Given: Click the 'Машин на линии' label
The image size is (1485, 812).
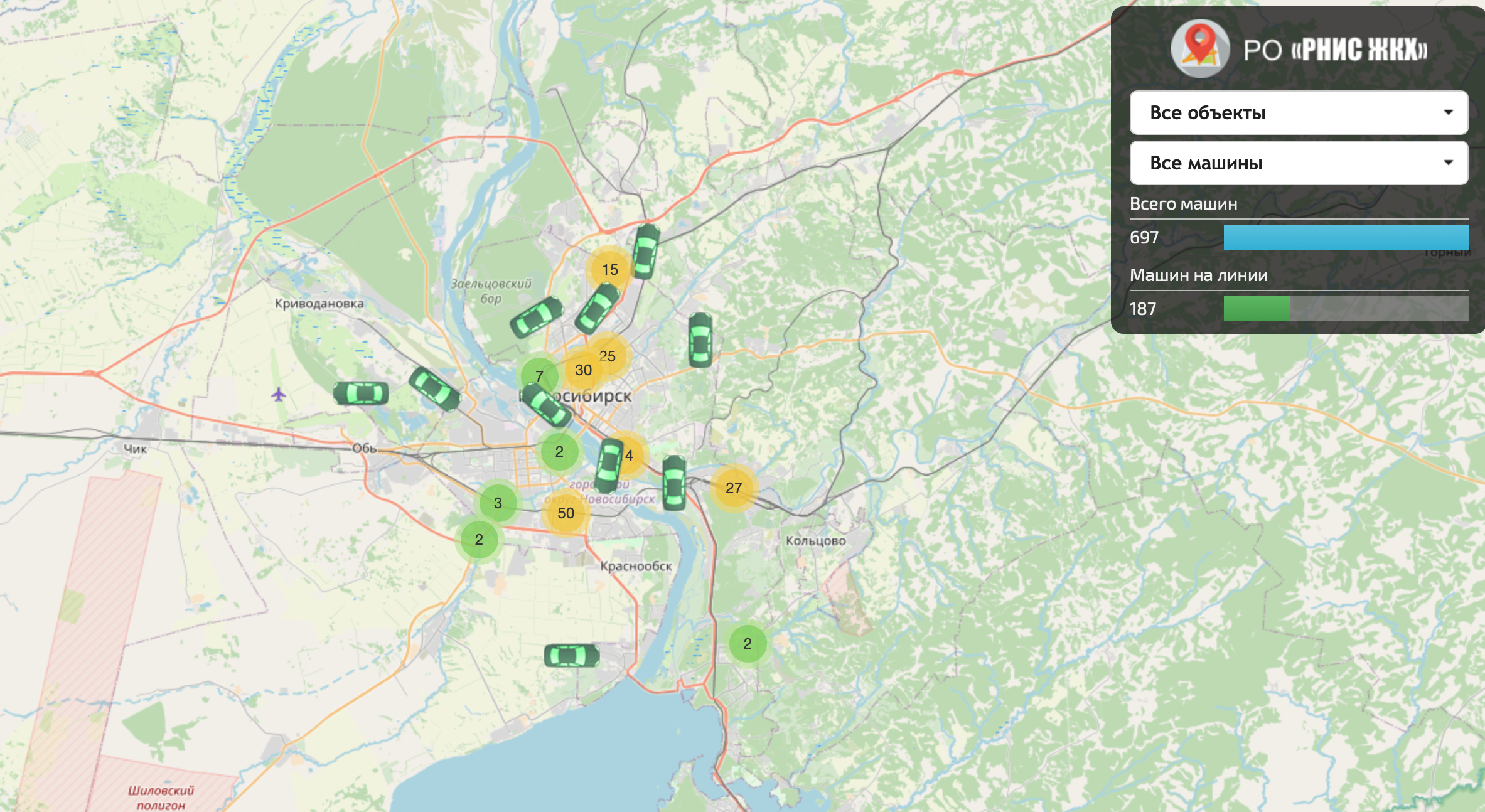Looking at the screenshot, I should (1198, 275).
